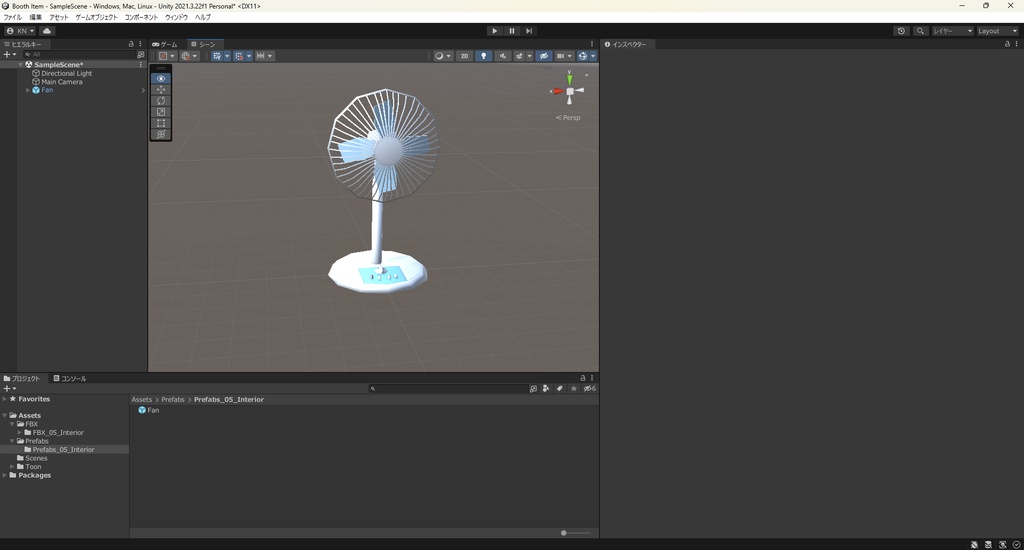Image resolution: width=1024 pixels, height=550 pixels.
Task: Click favorites star icon in Project toolbar
Action: point(573,388)
